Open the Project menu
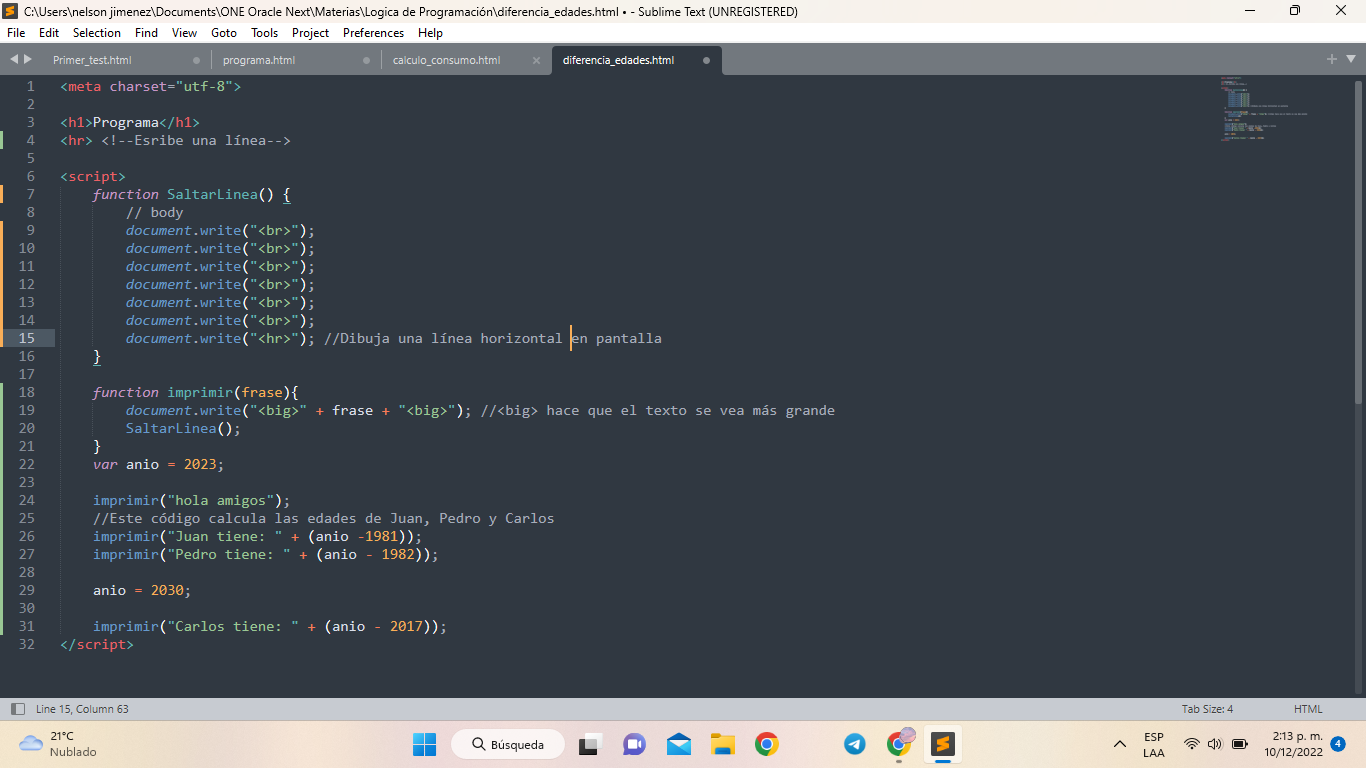This screenshot has height=768, width=1366. [x=310, y=32]
